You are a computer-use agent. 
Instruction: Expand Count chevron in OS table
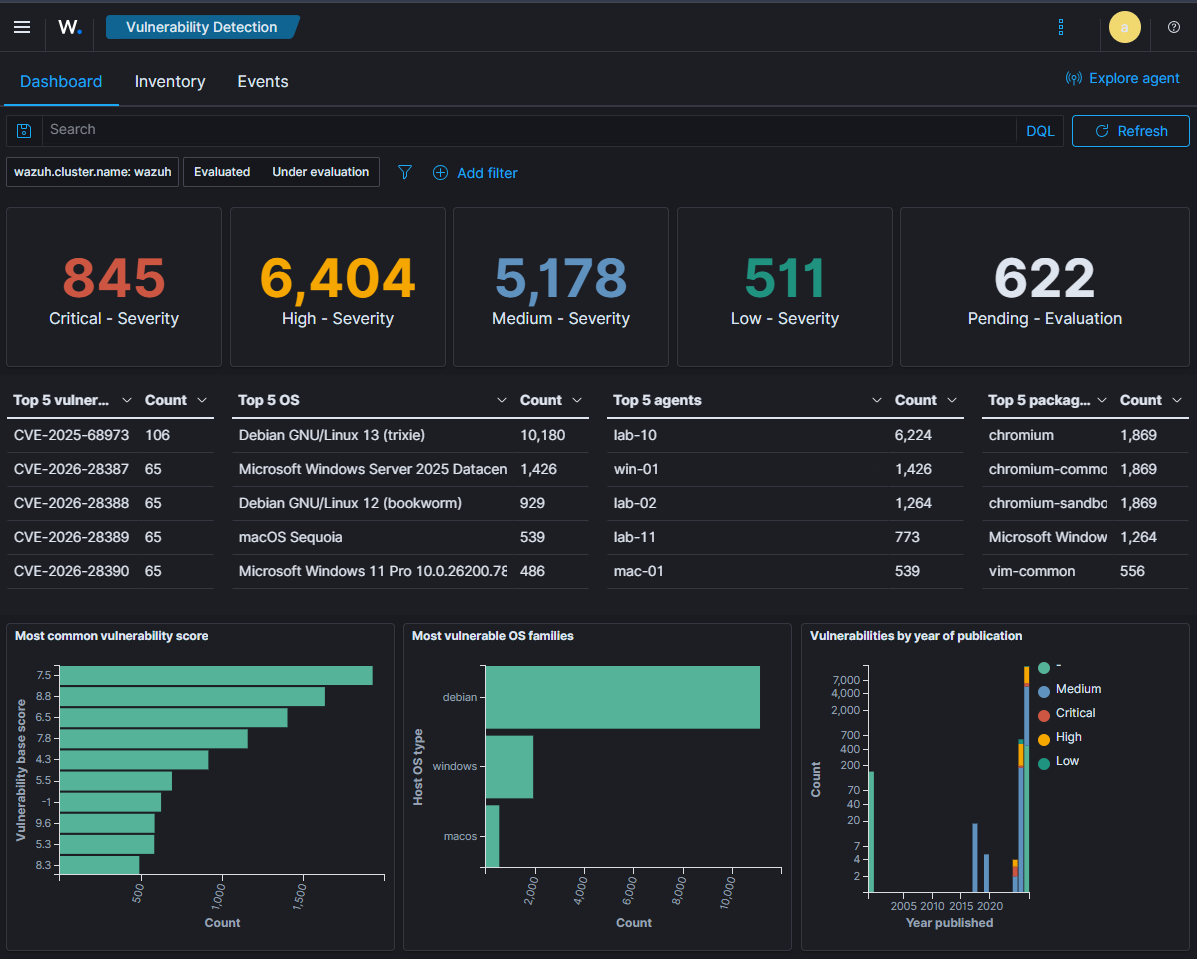pyautogui.click(x=577, y=400)
